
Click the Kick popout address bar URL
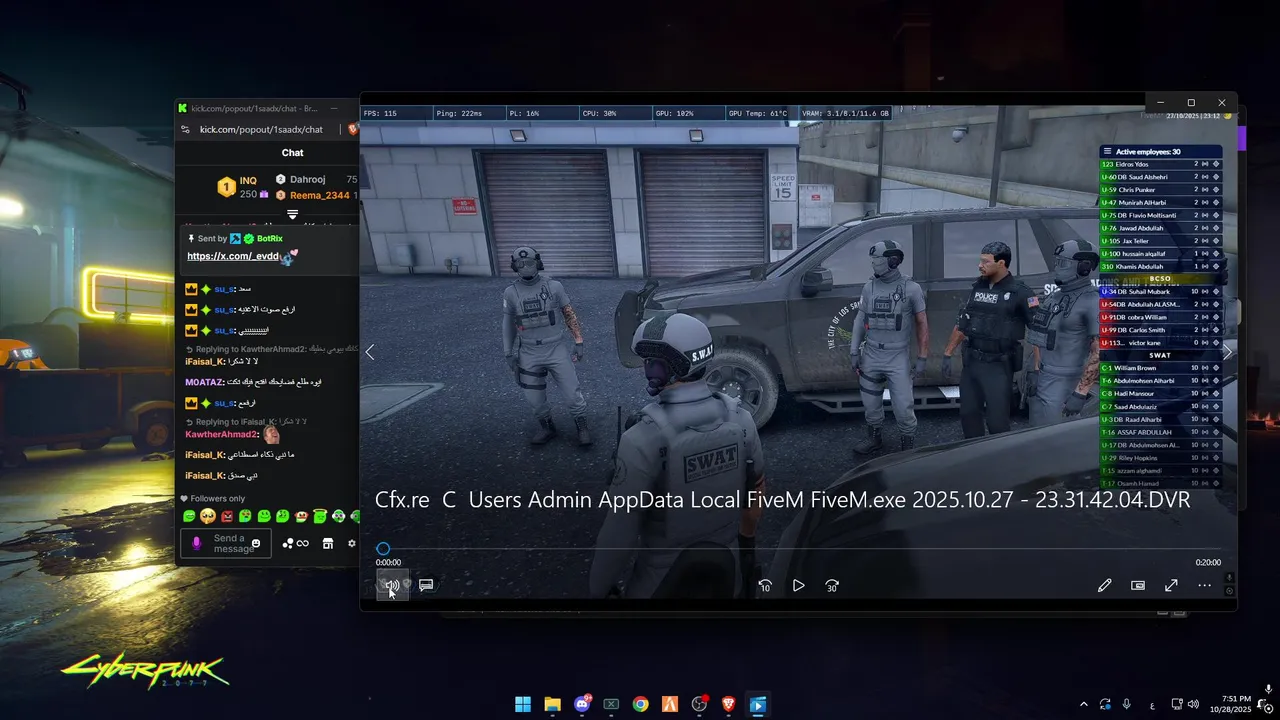261,129
